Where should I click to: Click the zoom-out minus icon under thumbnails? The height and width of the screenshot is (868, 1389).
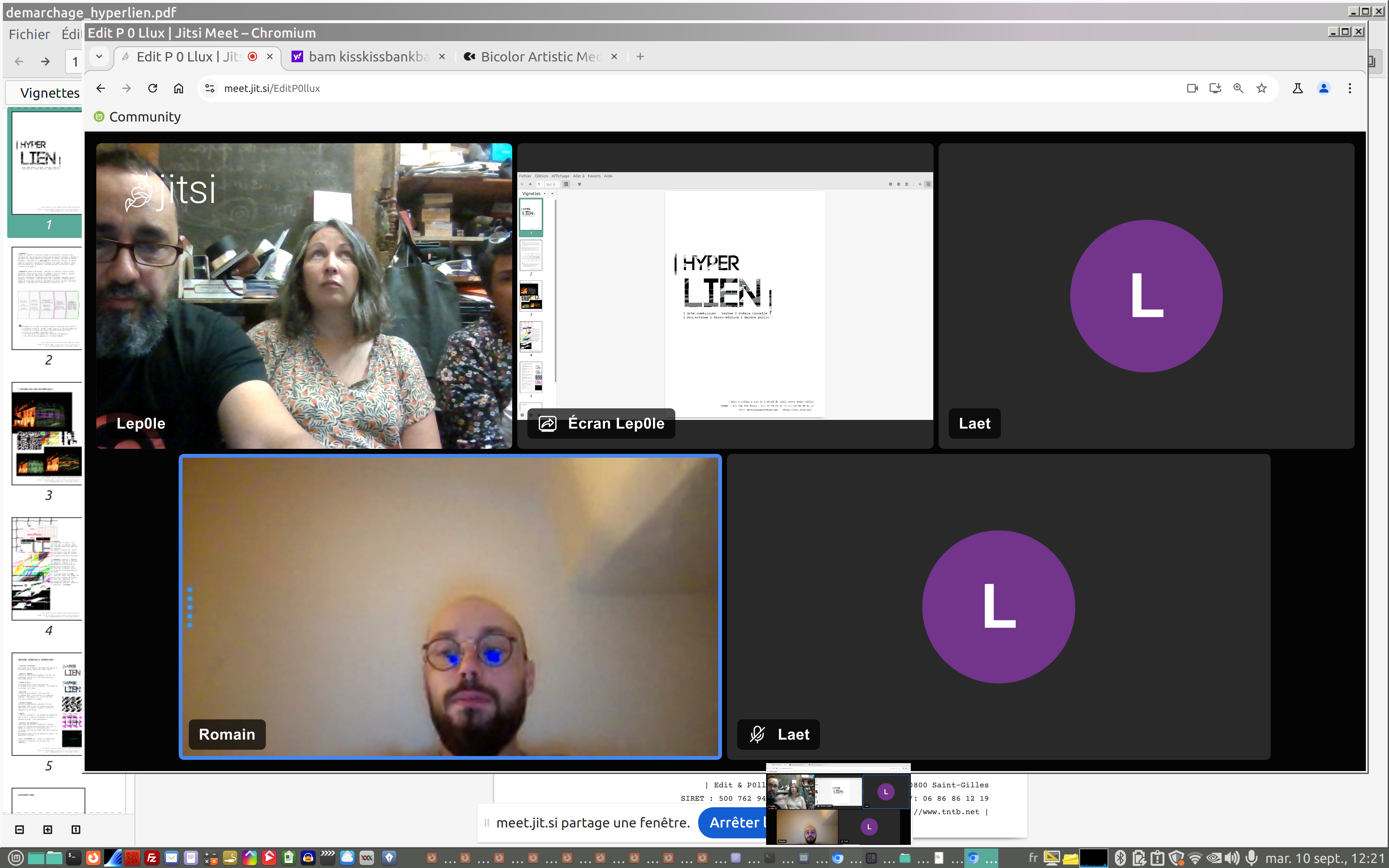[x=20, y=830]
